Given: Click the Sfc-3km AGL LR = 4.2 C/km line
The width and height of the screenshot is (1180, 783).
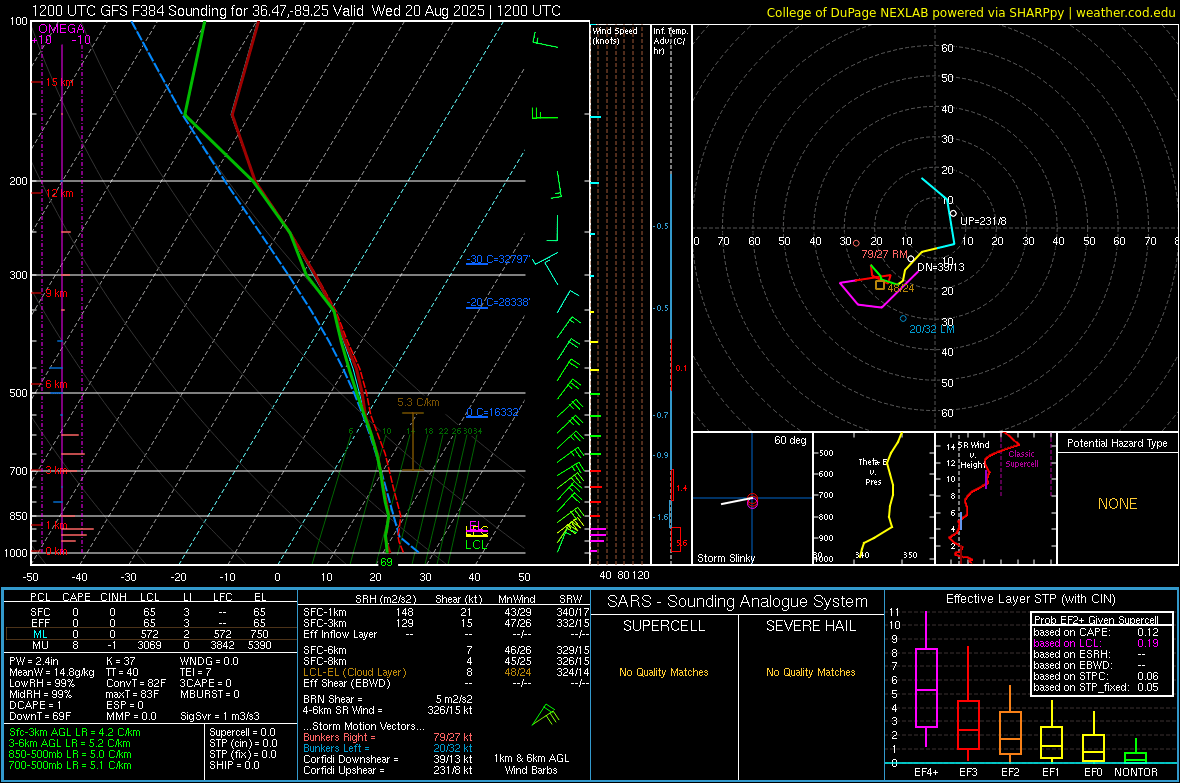Looking at the screenshot, I should tap(75, 732).
